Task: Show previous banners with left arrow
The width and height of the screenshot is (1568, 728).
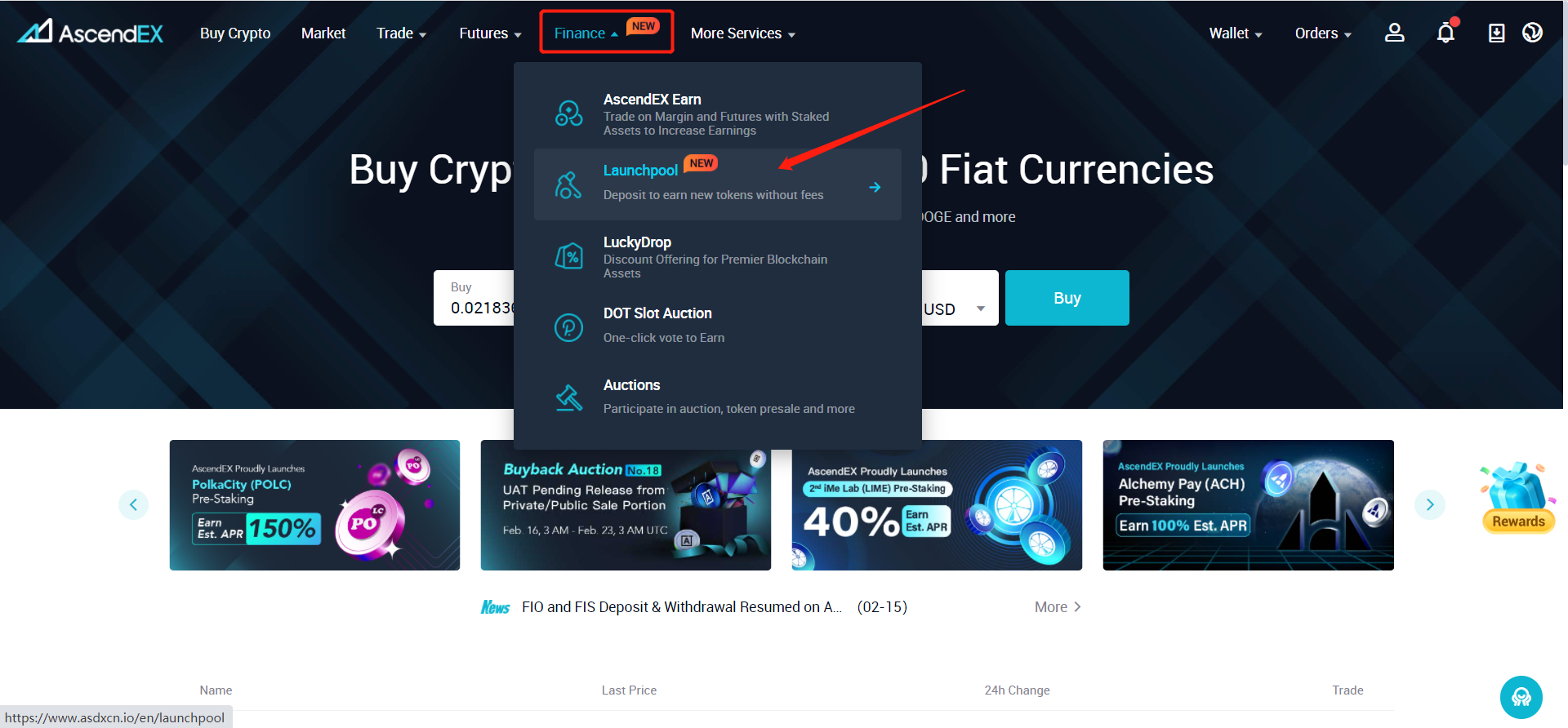Action: [134, 504]
